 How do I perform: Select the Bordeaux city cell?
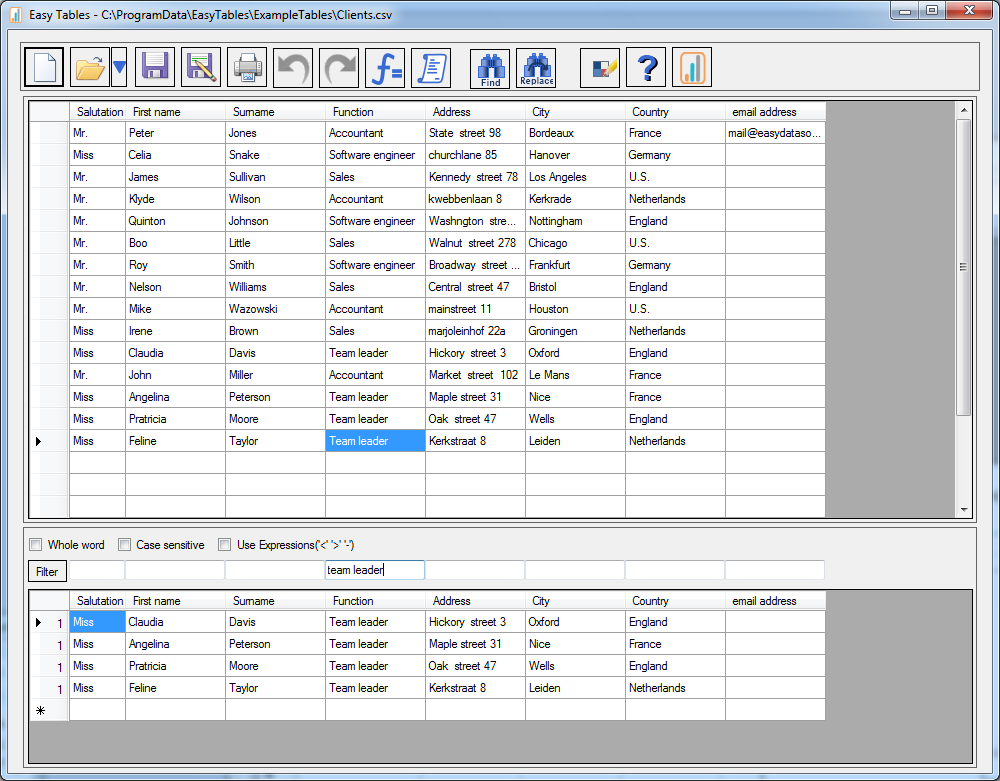tap(575, 133)
